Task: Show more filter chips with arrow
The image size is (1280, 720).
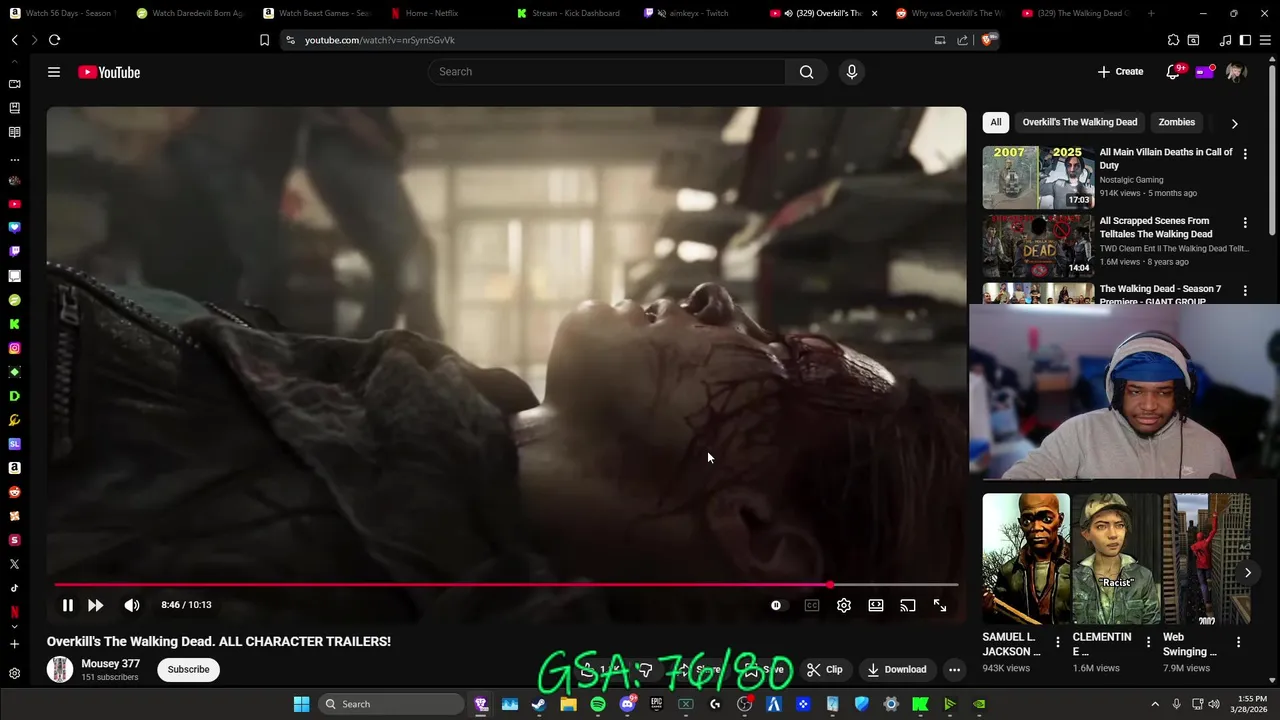Action: pos(1234,123)
